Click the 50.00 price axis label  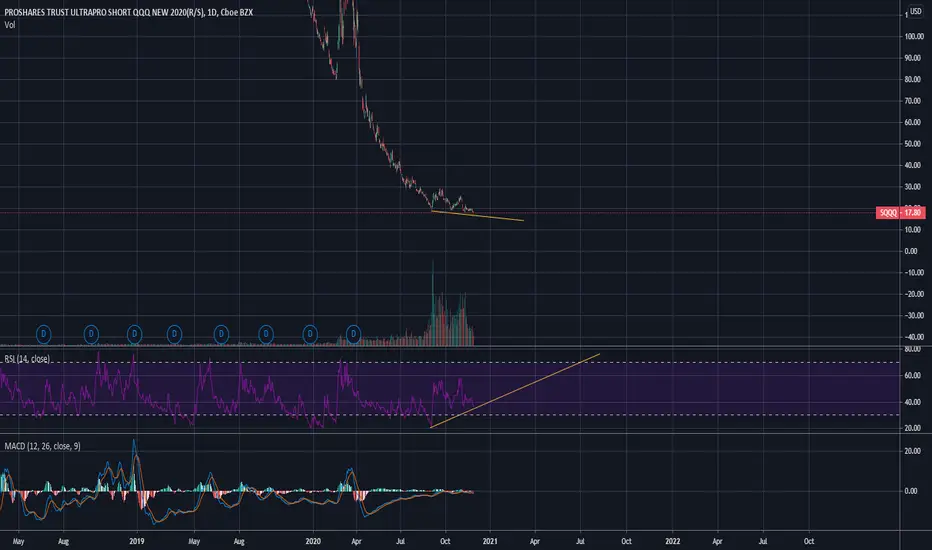click(912, 144)
